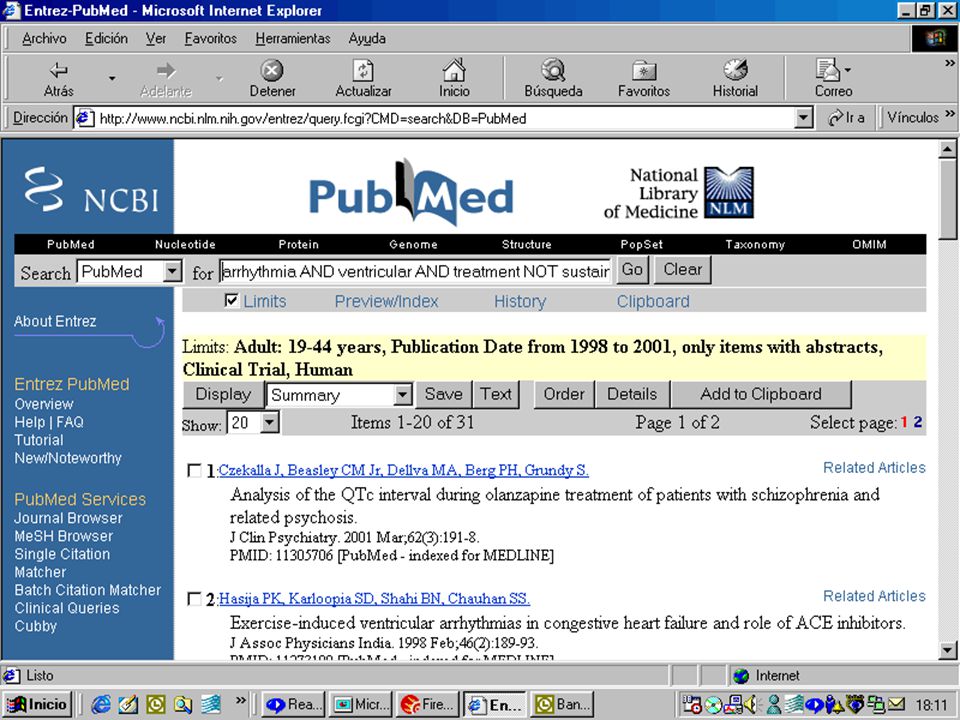Switch to the Rea... taskbar window
Image resolution: width=960 pixels, height=720 pixels.
pos(293,705)
